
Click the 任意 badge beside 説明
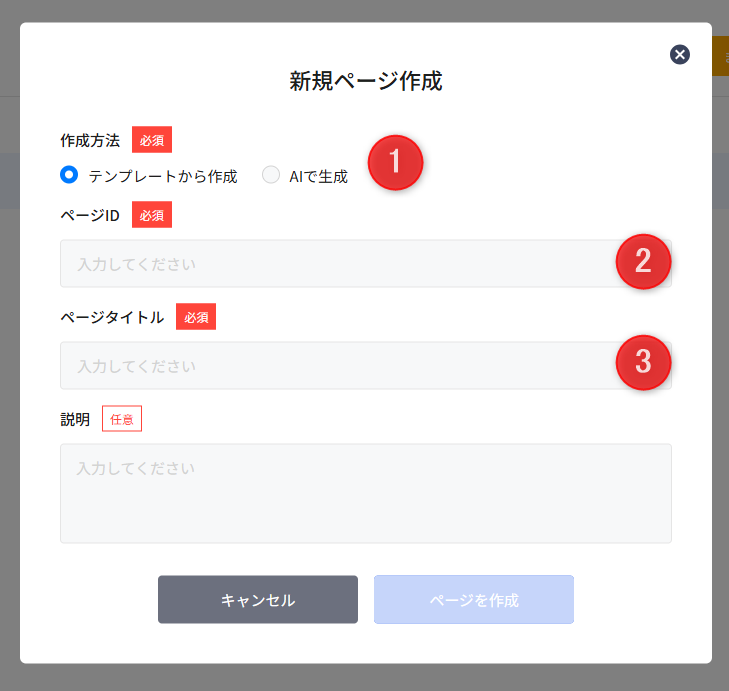pyautogui.click(x=122, y=419)
